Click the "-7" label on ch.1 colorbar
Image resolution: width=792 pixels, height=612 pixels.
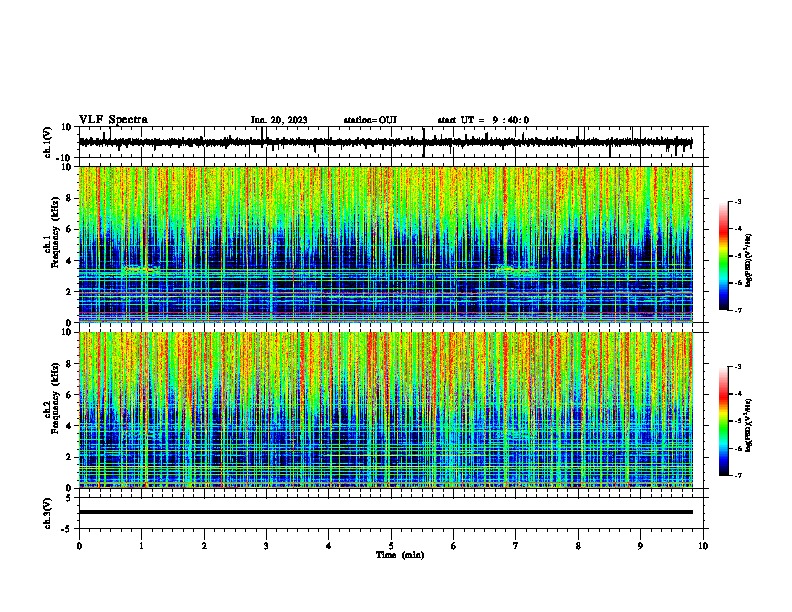[x=737, y=310]
